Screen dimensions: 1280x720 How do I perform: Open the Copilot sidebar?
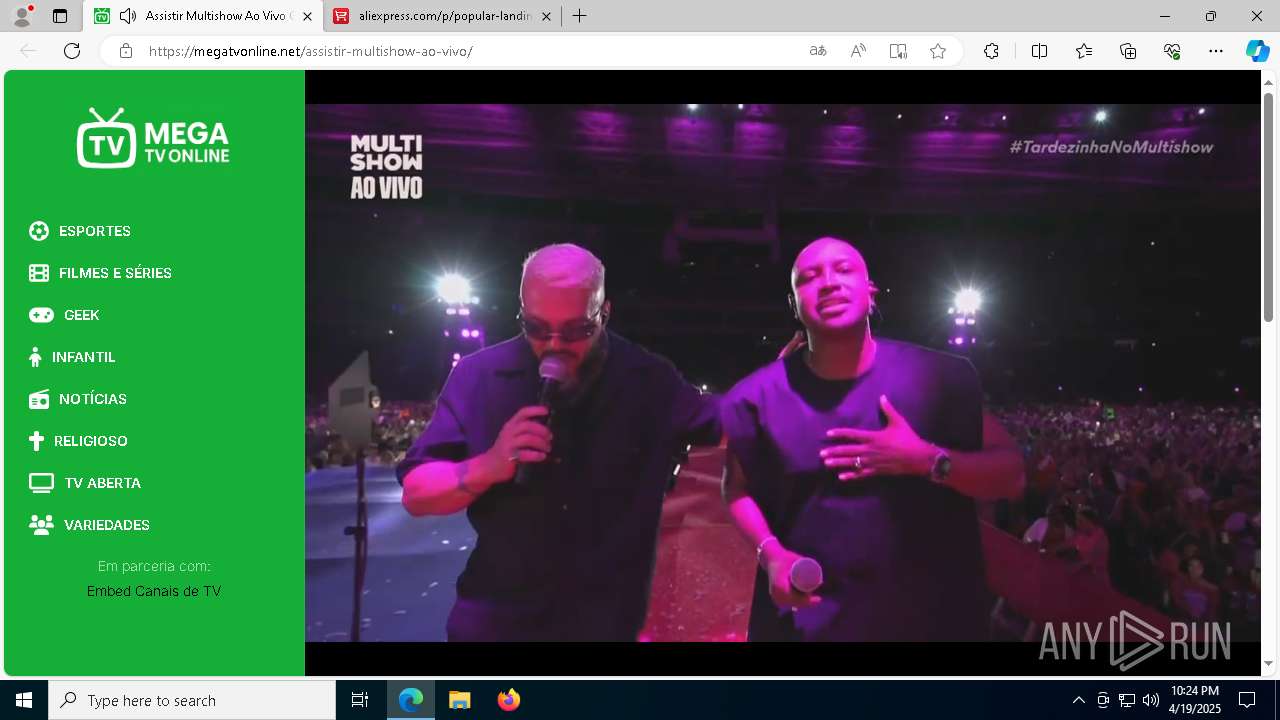[x=1257, y=51]
